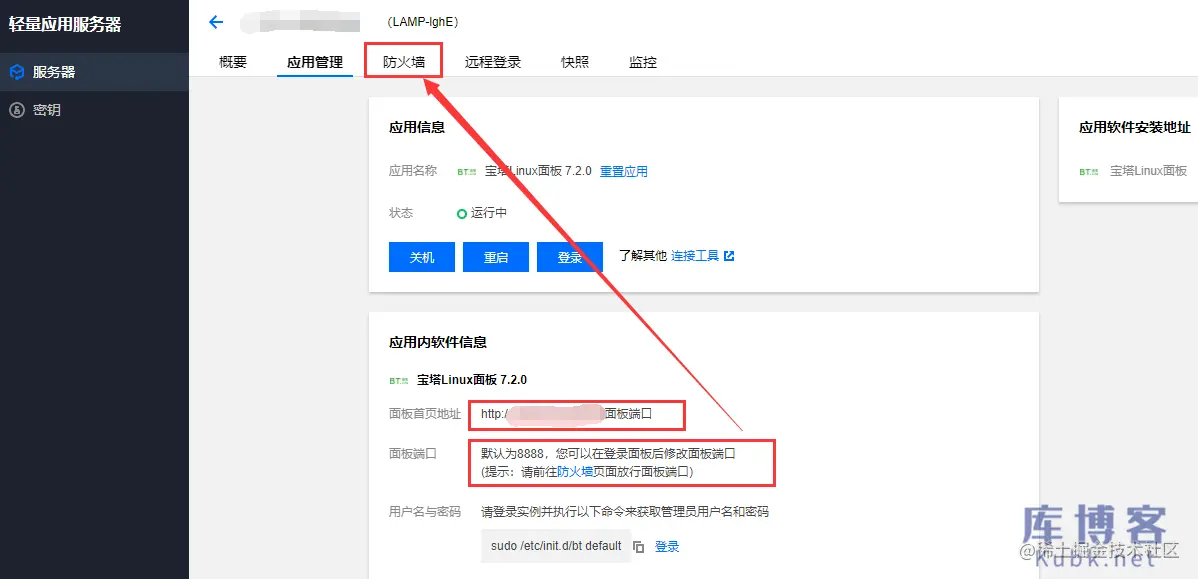Click the bold 宝塔Linux面板 7.2.0 software title
This screenshot has height=579, width=1198.
(472, 380)
